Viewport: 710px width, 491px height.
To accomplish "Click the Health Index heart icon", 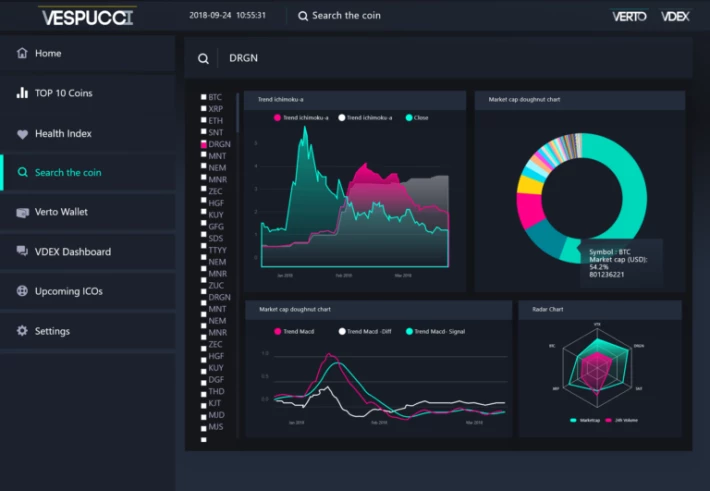I will (x=22, y=134).
